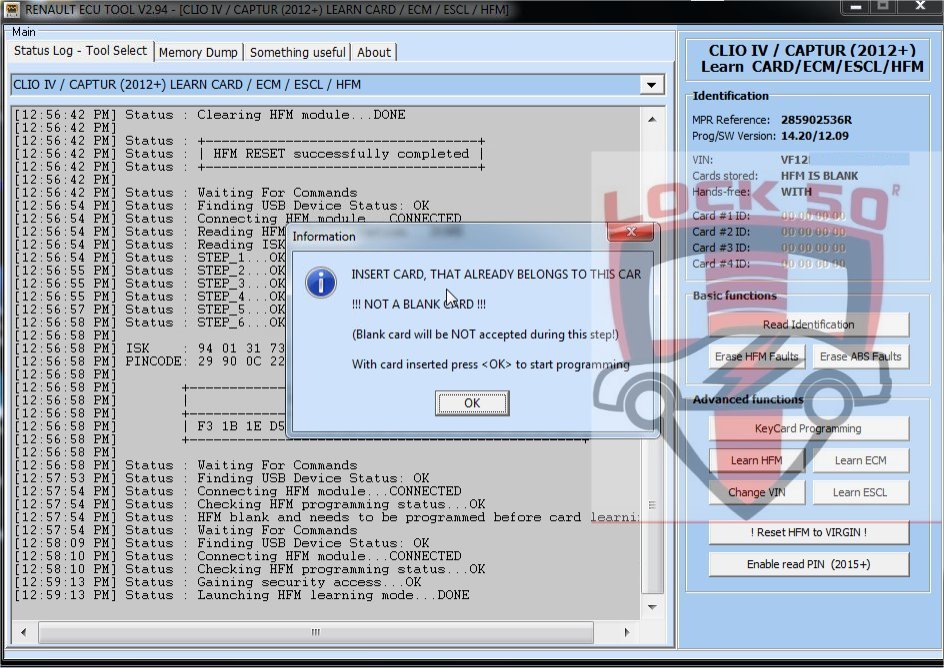The image size is (944, 668).
Task: Open the tool selection dropdown arrow
Action: point(652,86)
